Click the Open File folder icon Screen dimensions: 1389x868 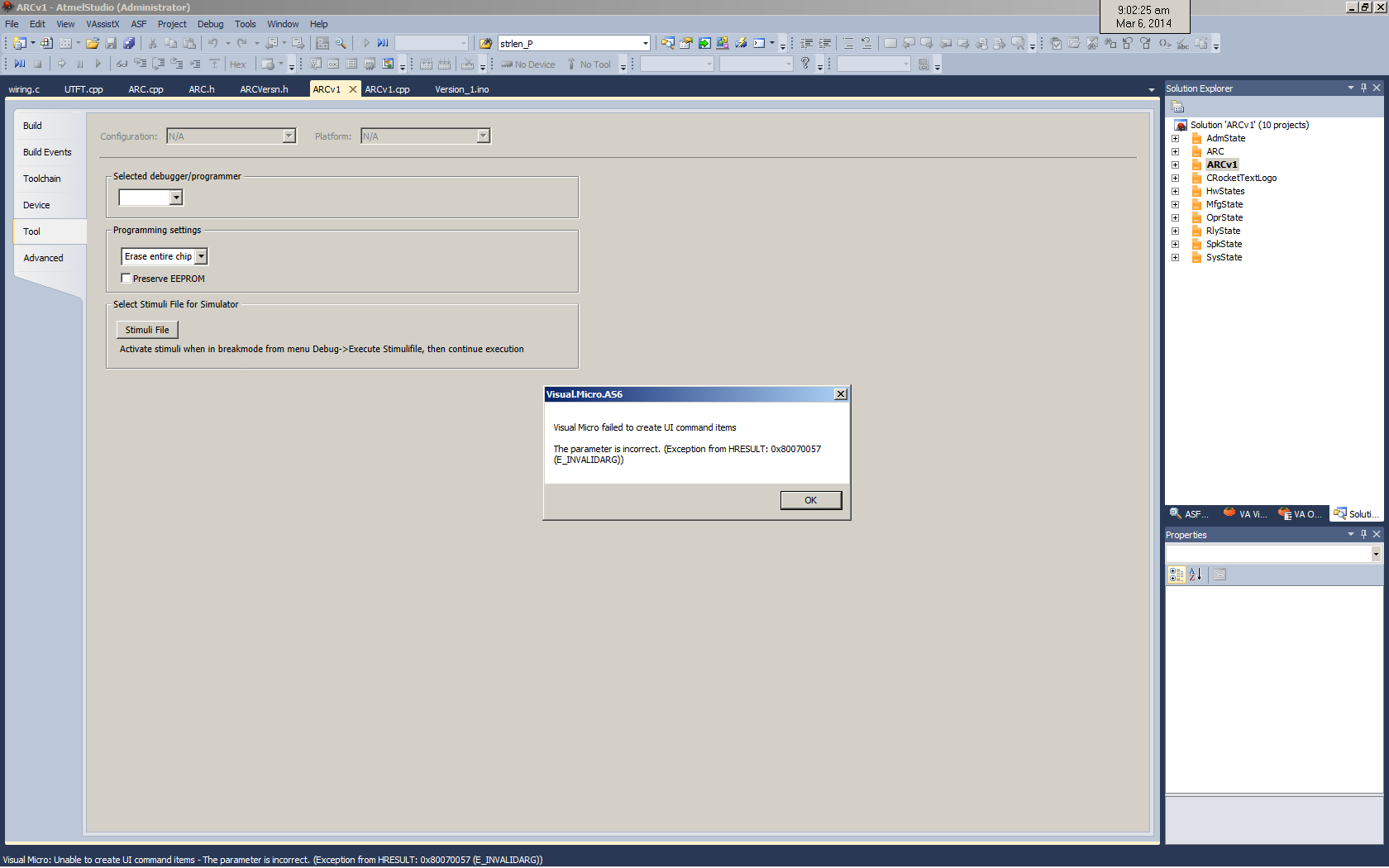pyautogui.click(x=93, y=43)
